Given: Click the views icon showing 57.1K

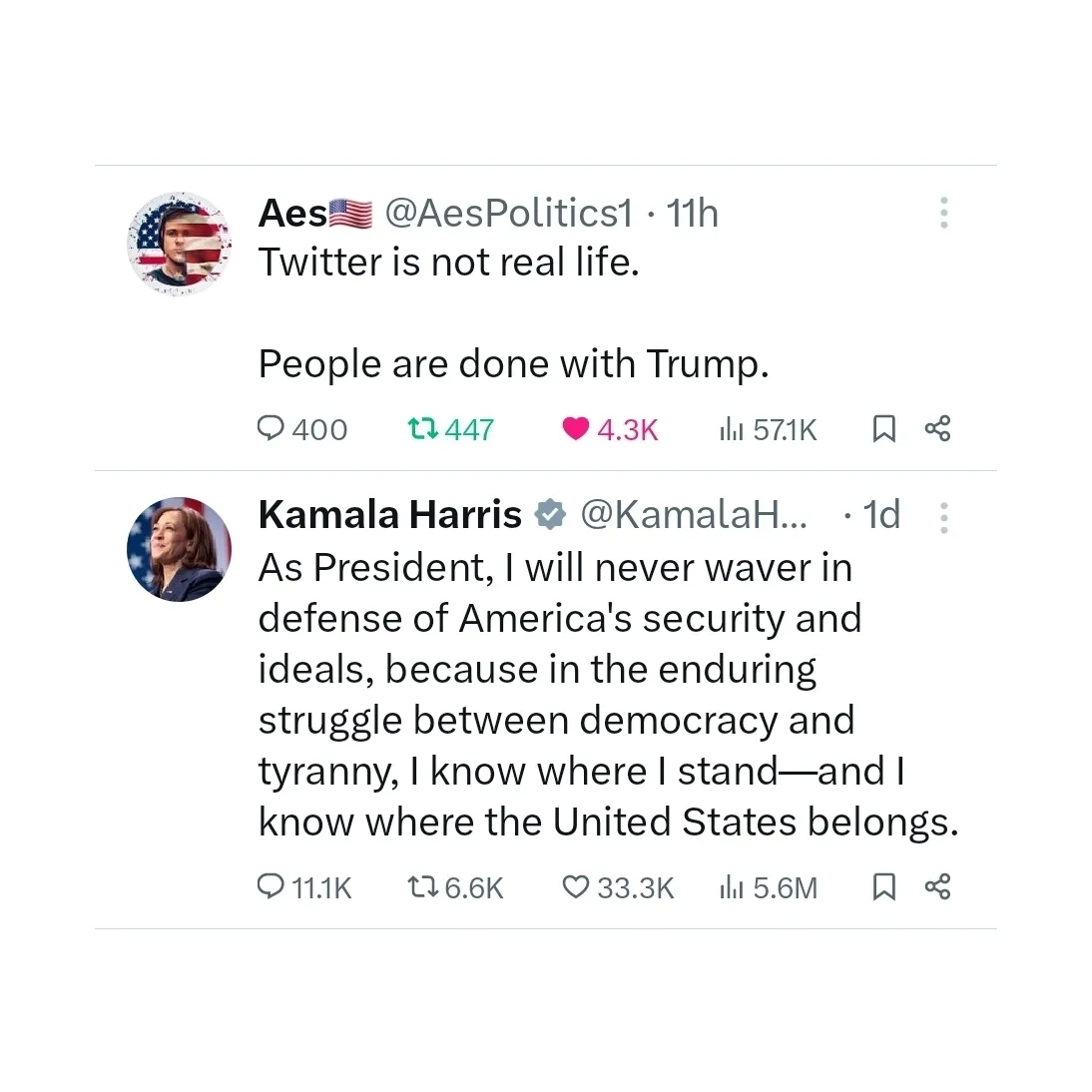Looking at the screenshot, I should coord(732,428).
